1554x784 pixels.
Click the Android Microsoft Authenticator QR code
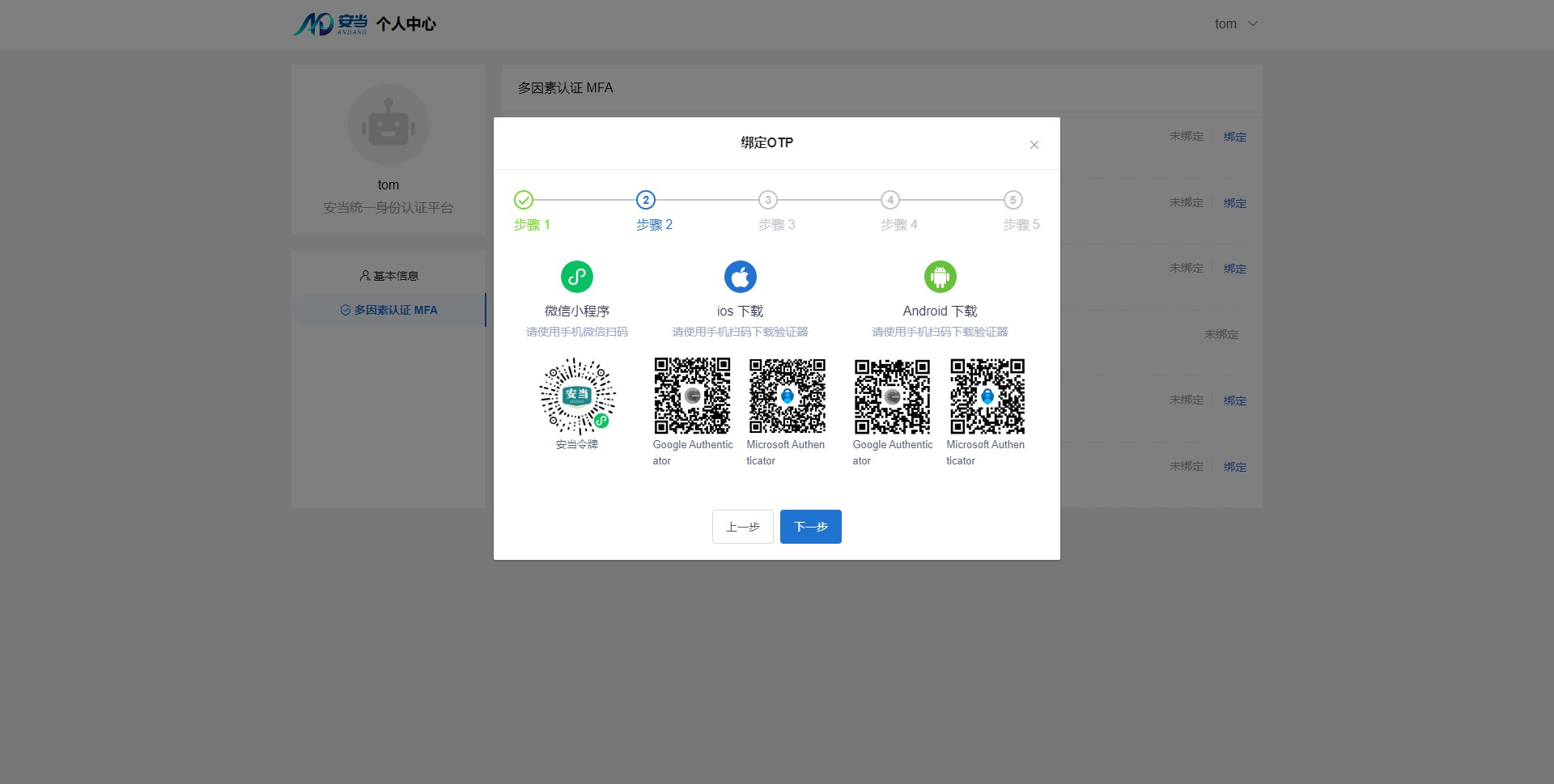pos(987,396)
